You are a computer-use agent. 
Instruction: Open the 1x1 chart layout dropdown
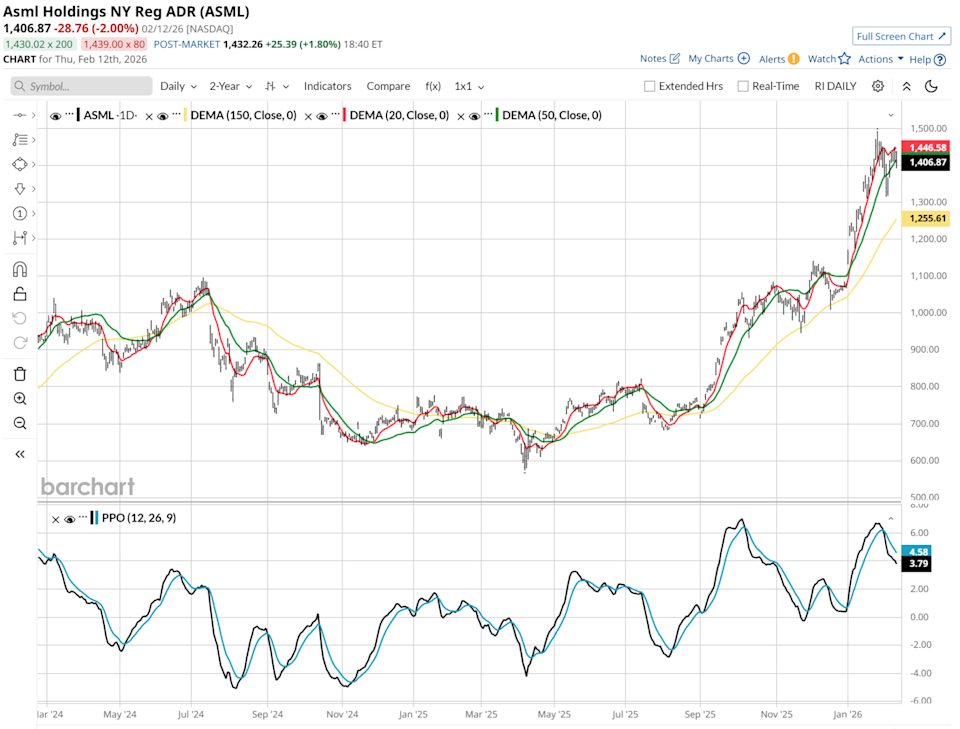(x=466, y=86)
